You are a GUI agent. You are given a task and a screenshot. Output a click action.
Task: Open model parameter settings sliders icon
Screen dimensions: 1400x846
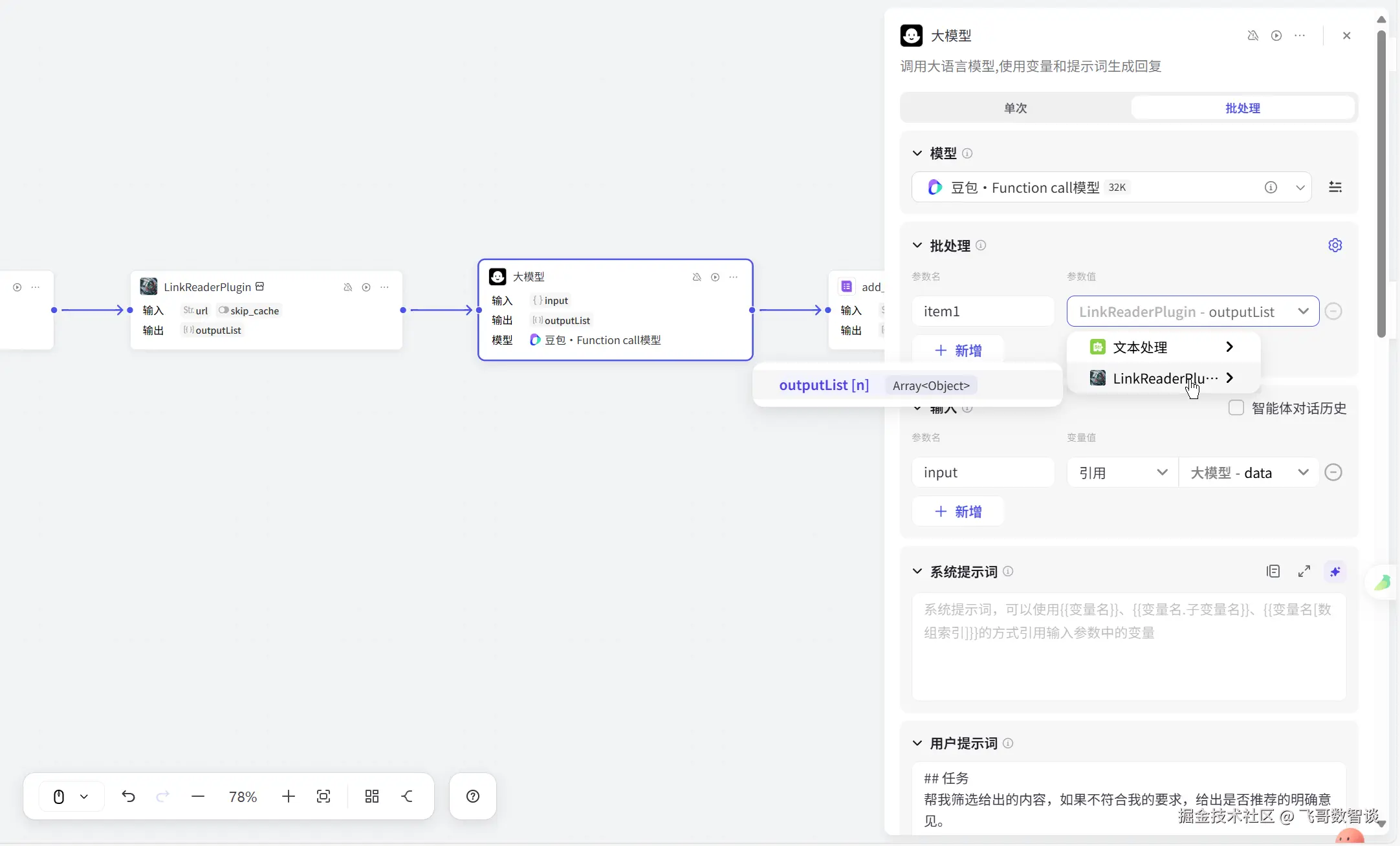pyautogui.click(x=1335, y=187)
